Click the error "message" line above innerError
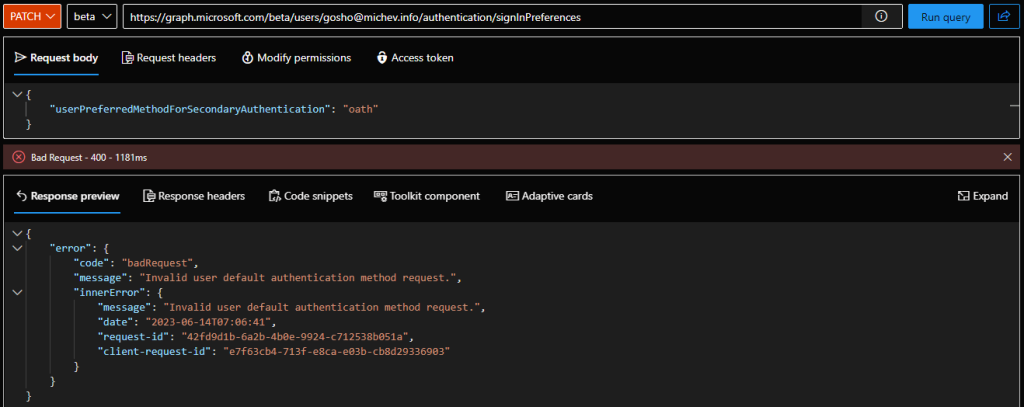Viewport: 1024px width, 407px height. pos(268,278)
